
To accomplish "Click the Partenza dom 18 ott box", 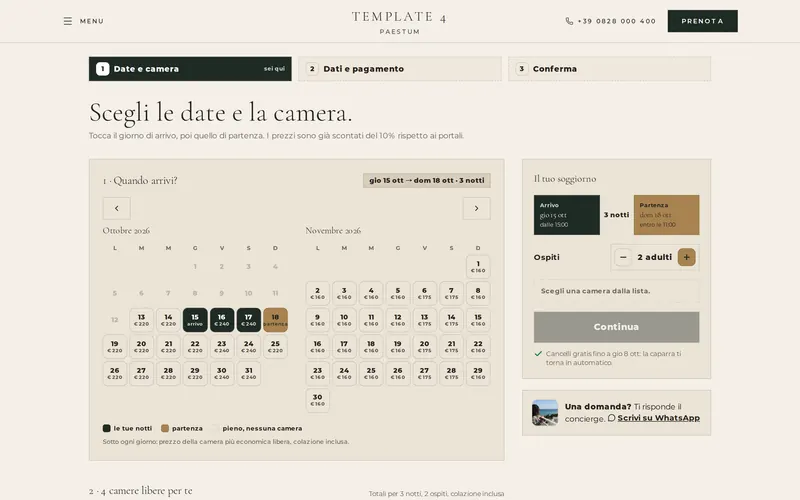I will pyautogui.click(x=666, y=215).
